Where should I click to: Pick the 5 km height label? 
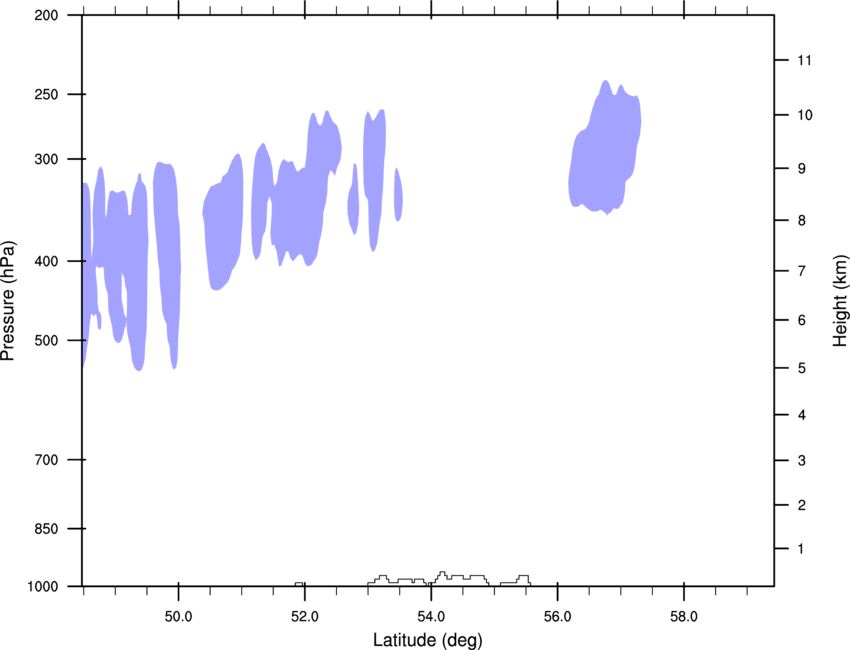802,368
